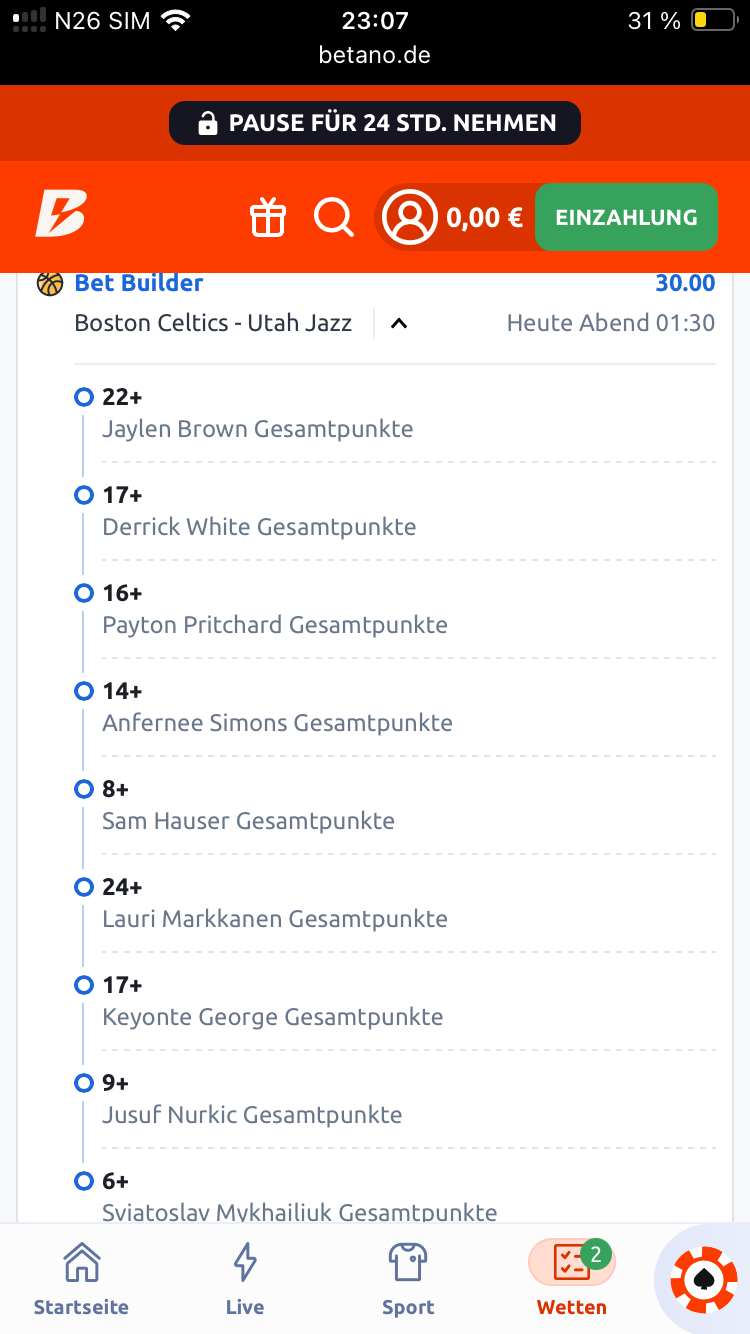750x1334 pixels.
Task: Open the user account profile icon
Action: (410, 217)
